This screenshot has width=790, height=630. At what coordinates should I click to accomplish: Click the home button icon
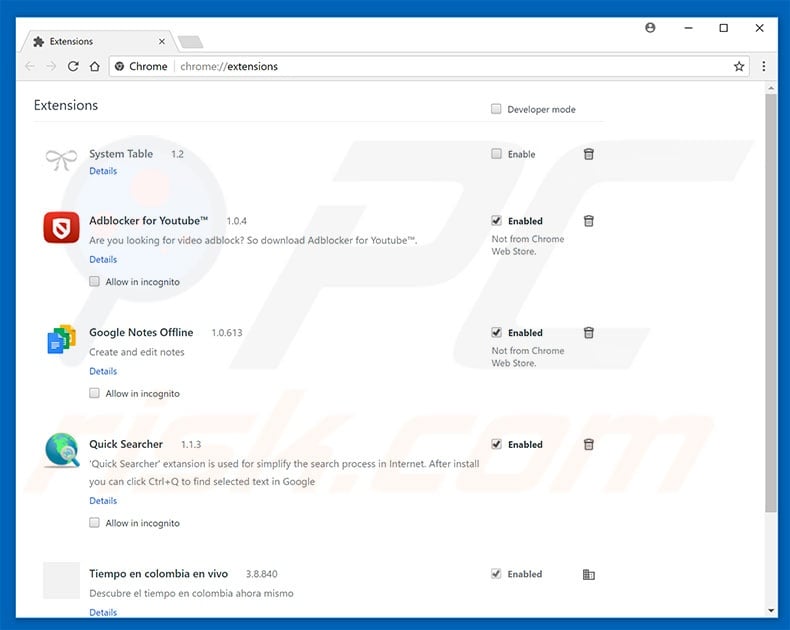94,66
